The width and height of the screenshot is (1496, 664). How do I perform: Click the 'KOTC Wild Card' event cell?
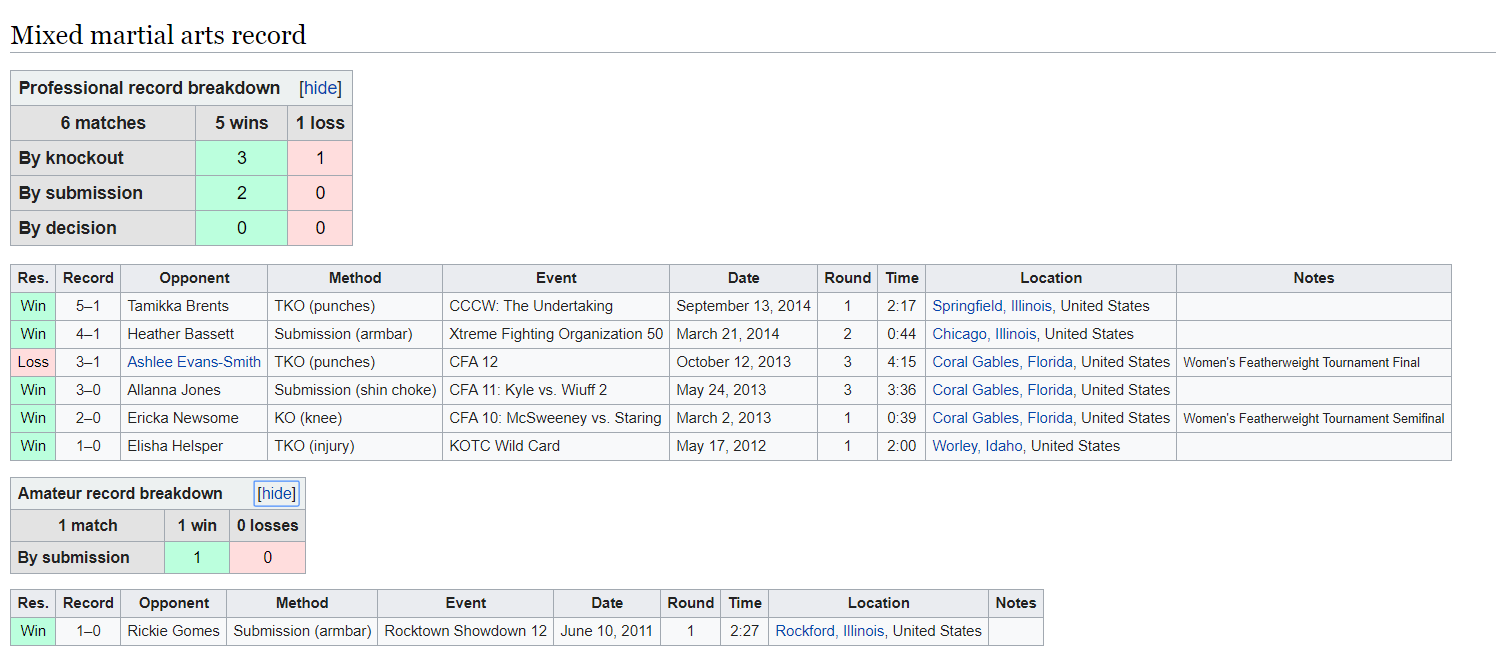(x=556, y=446)
